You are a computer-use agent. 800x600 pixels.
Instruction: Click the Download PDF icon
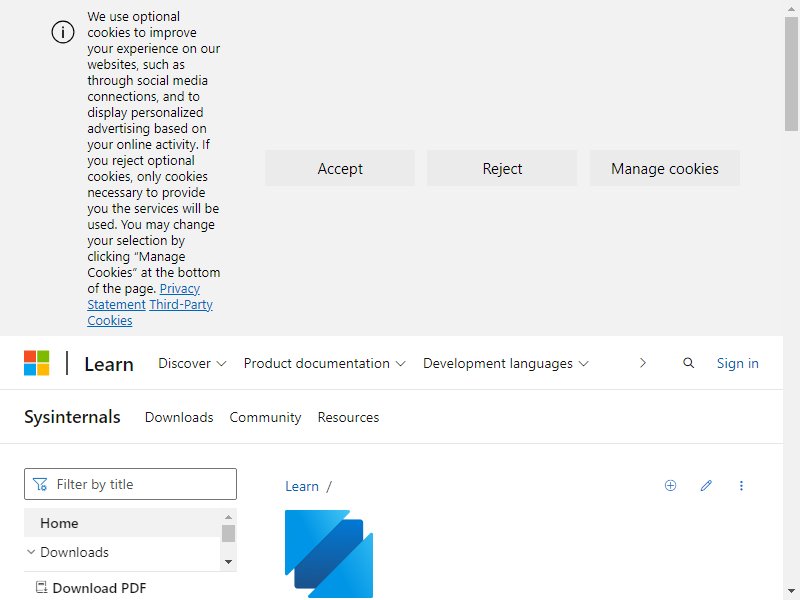[41, 587]
